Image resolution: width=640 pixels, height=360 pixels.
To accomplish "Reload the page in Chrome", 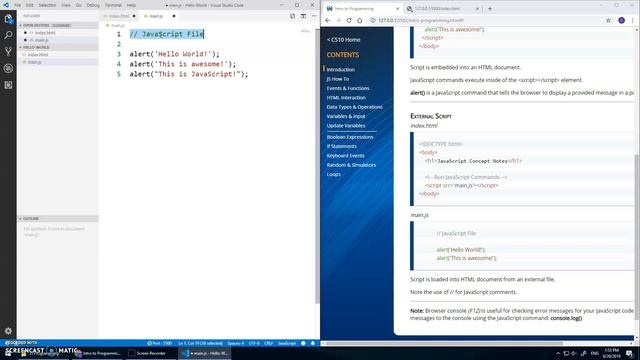I will [349, 20].
